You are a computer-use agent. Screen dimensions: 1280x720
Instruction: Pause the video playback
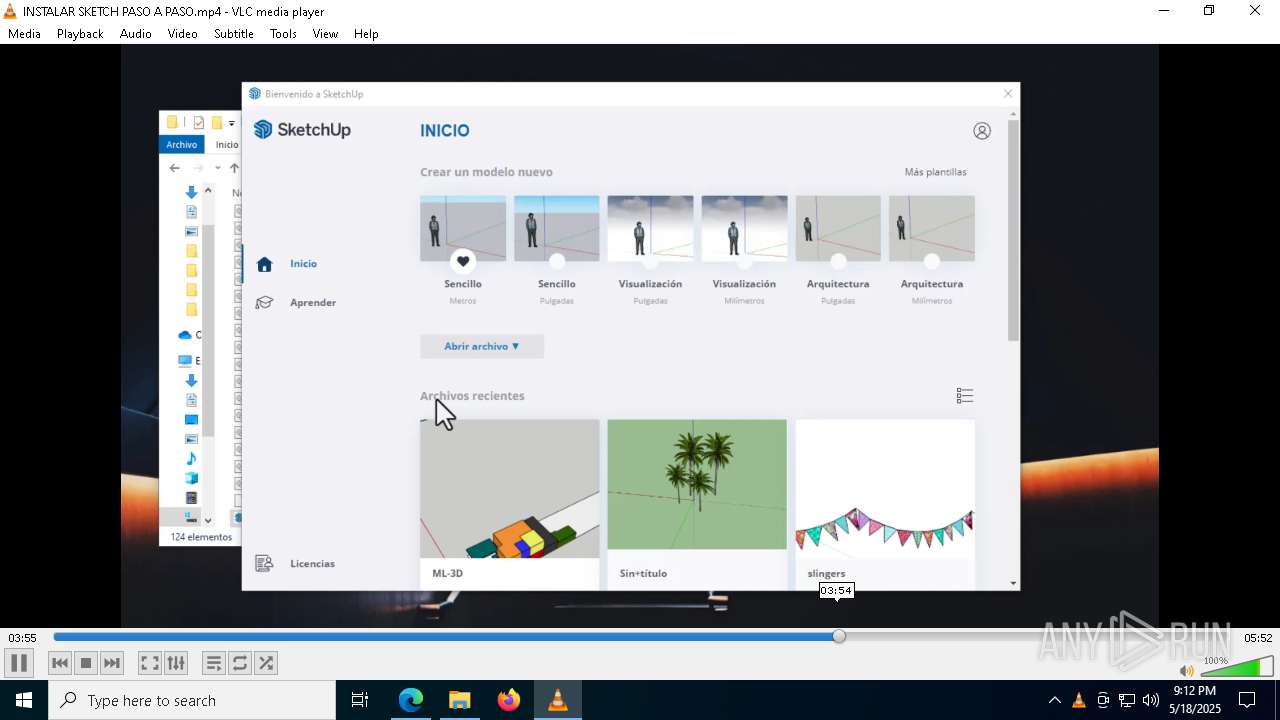19,663
